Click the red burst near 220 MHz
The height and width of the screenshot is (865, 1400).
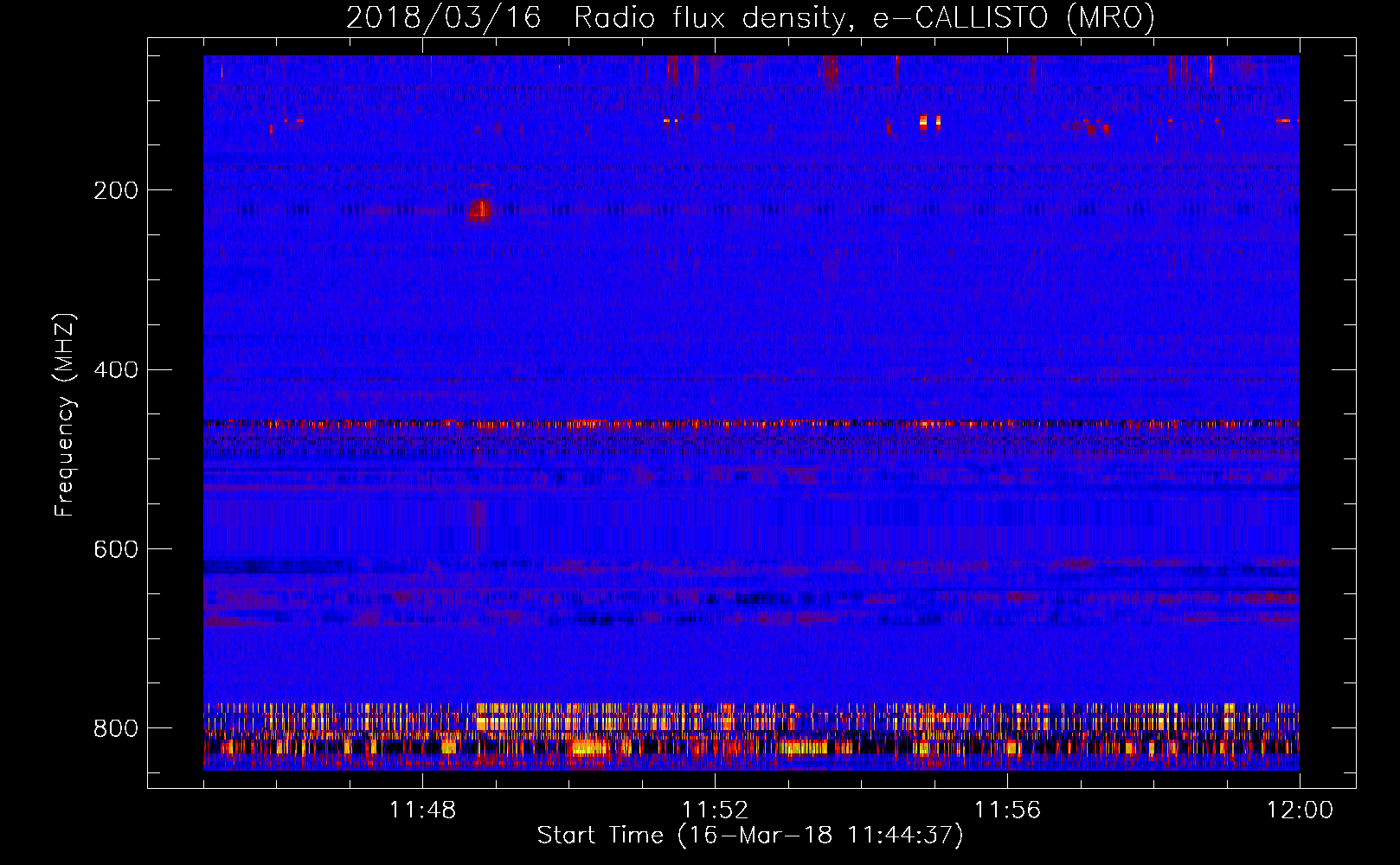479,210
